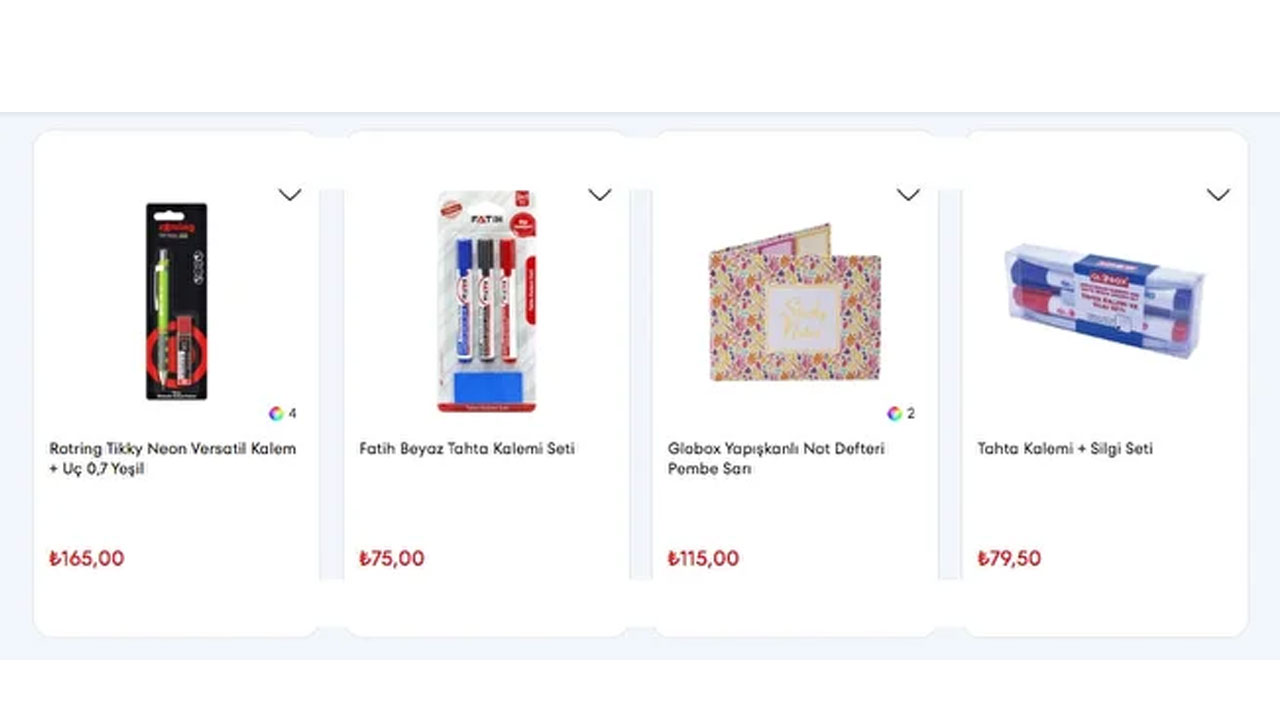Viewport: 1280px width, 720px height.
Task: Expand chevron on Tahta Kalemi + Silgi card
Action: coord(1218,195)
